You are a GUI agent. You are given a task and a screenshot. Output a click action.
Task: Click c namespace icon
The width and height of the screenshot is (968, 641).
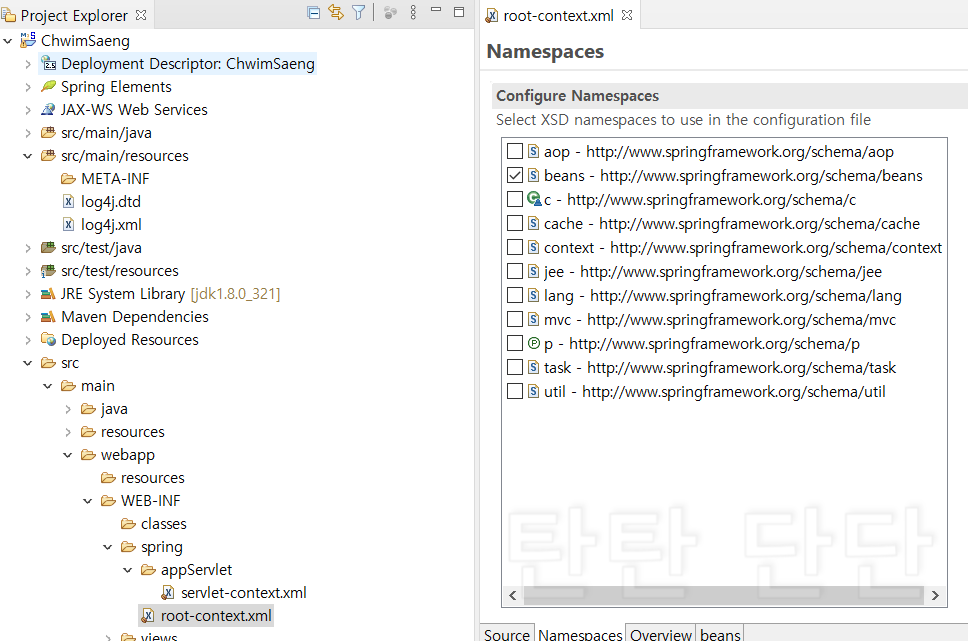[535, 199]
